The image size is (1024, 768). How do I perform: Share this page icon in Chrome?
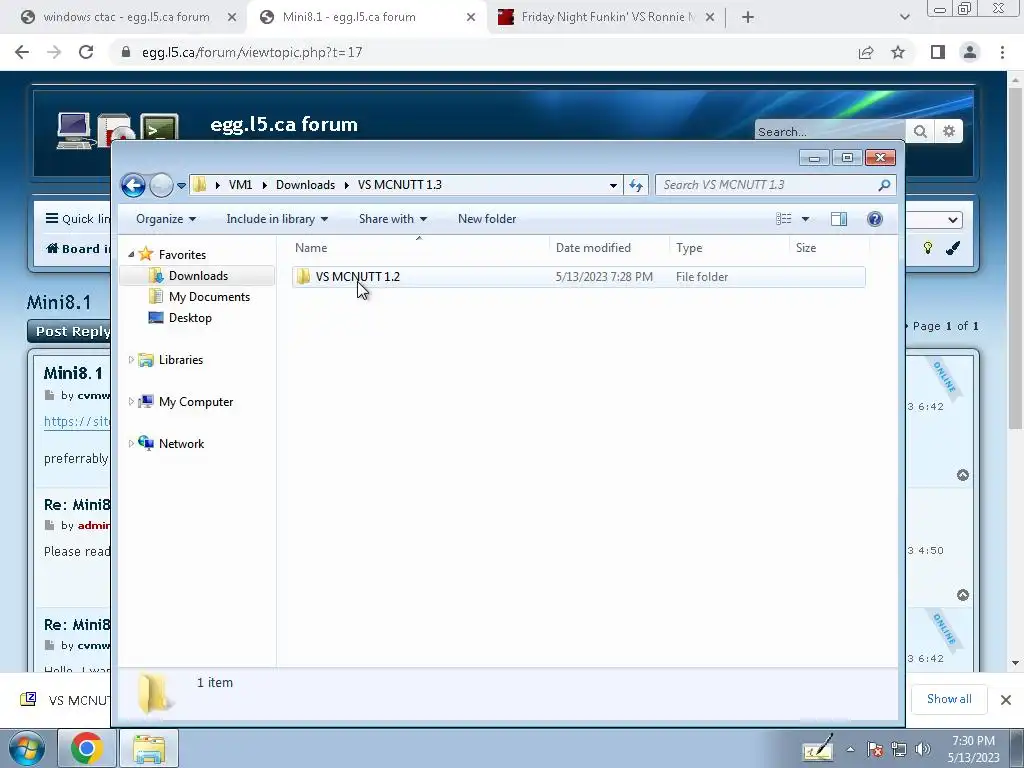click(x=866, y=52)
